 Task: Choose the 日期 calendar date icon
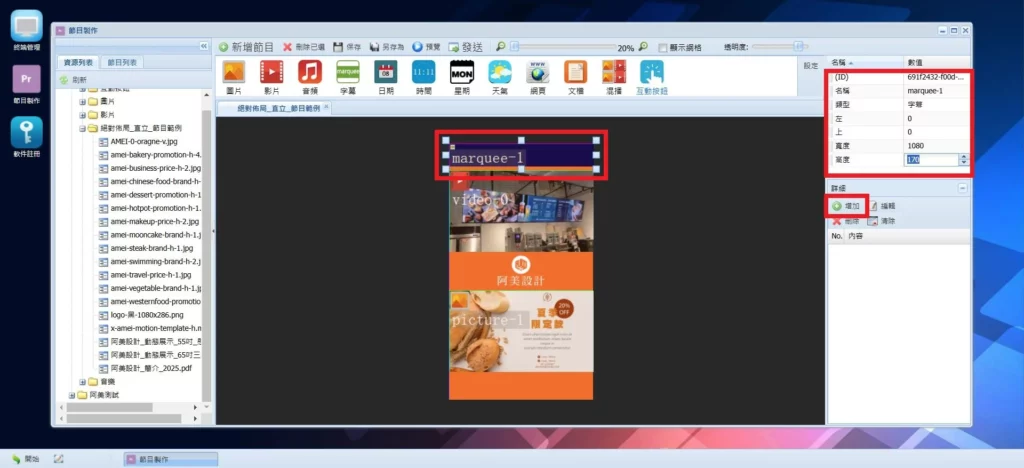386,73
